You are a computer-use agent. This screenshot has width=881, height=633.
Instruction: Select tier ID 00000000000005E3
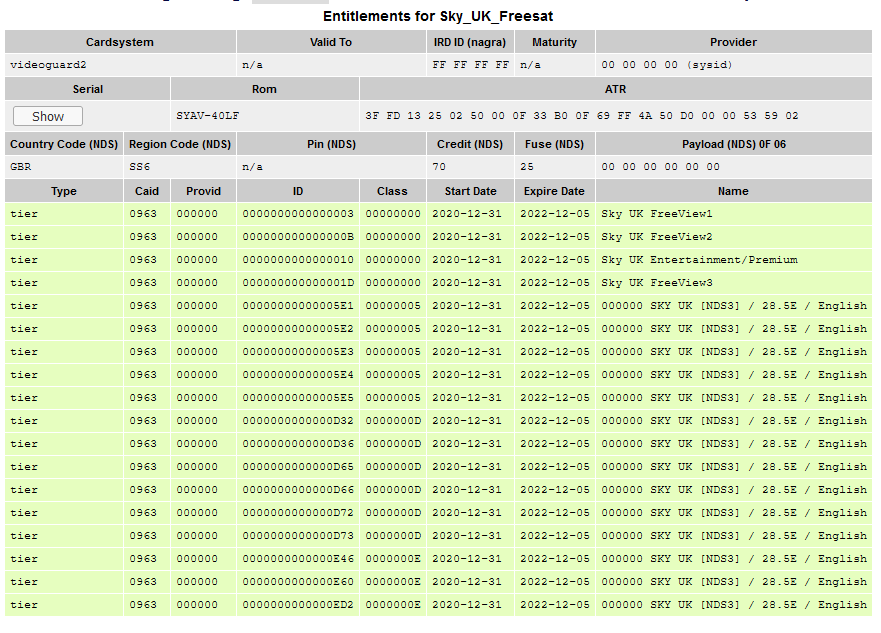click(x=298, y=352)
